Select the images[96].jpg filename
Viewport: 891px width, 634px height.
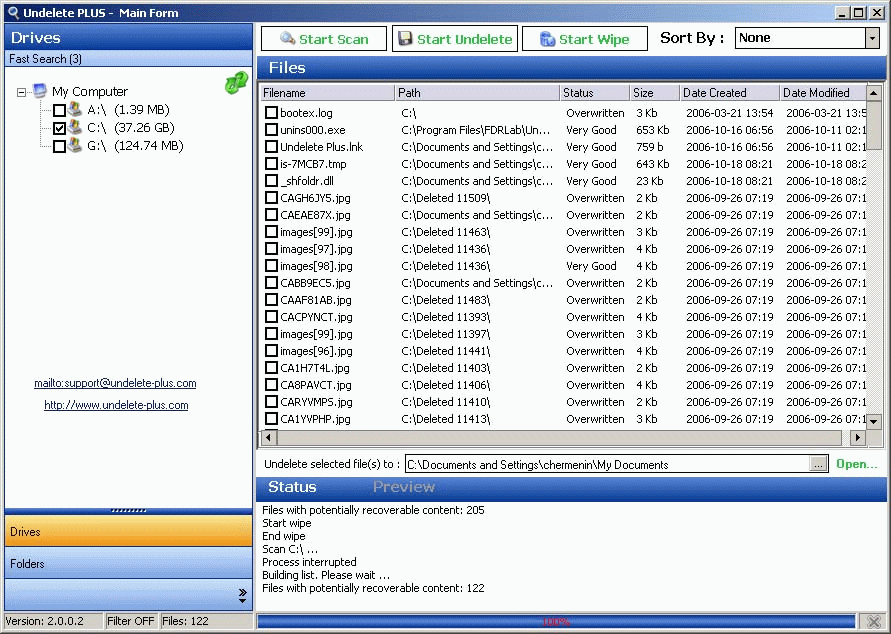pyautogui.click(x=316, y=351)
